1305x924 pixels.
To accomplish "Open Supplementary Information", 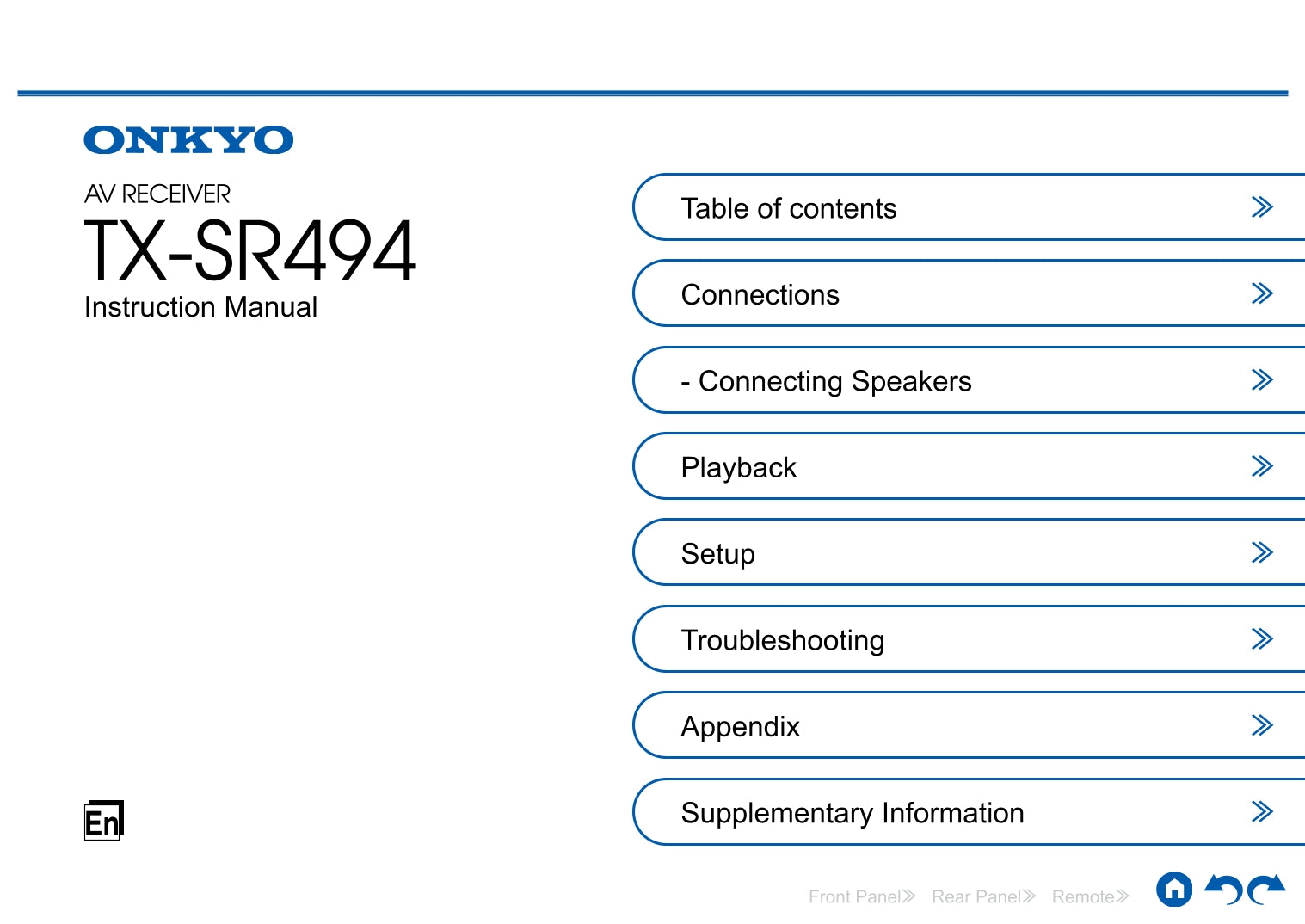I will 852,813.
